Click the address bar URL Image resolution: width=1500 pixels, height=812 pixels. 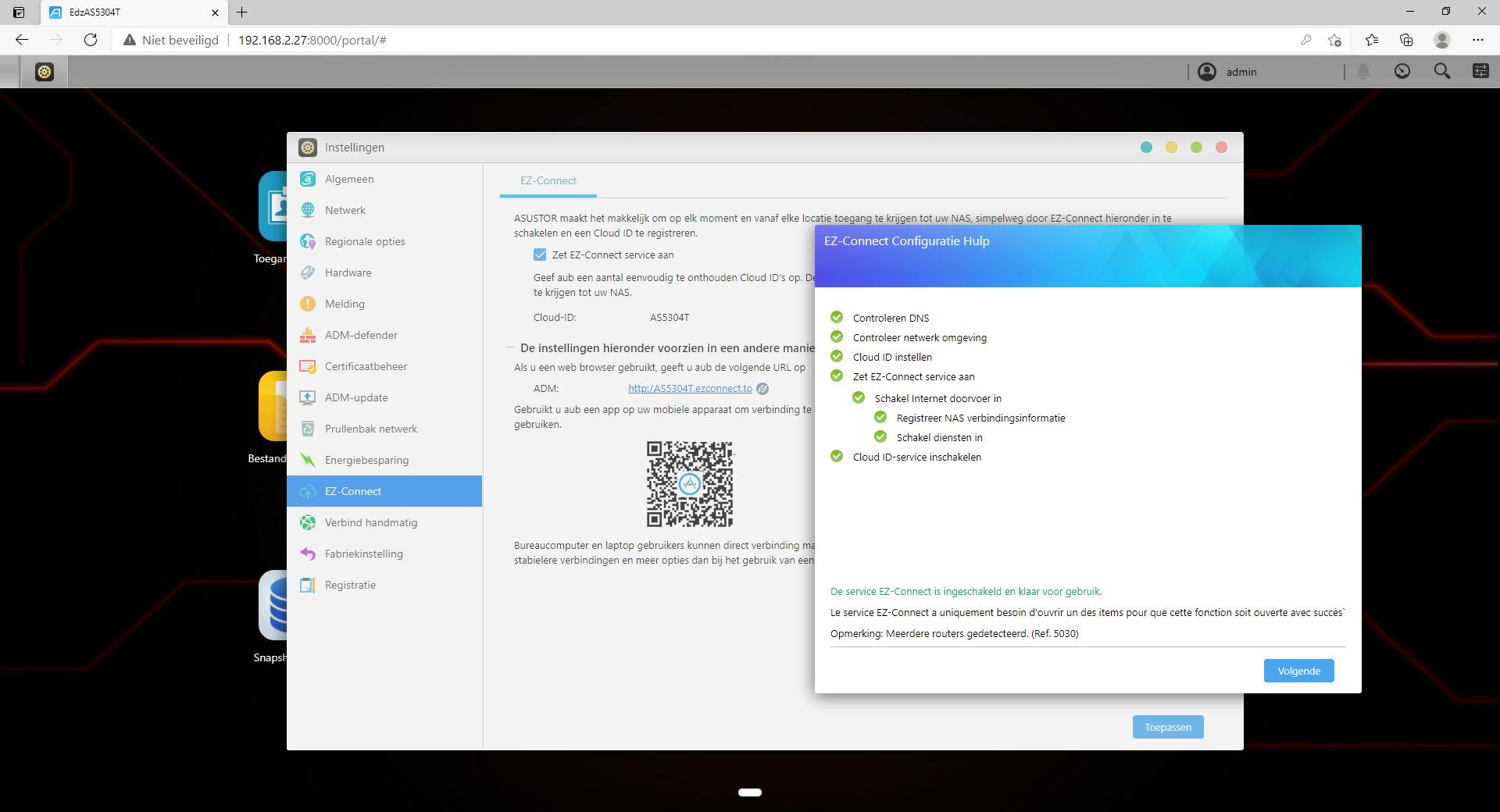click(x=312, y=40)
